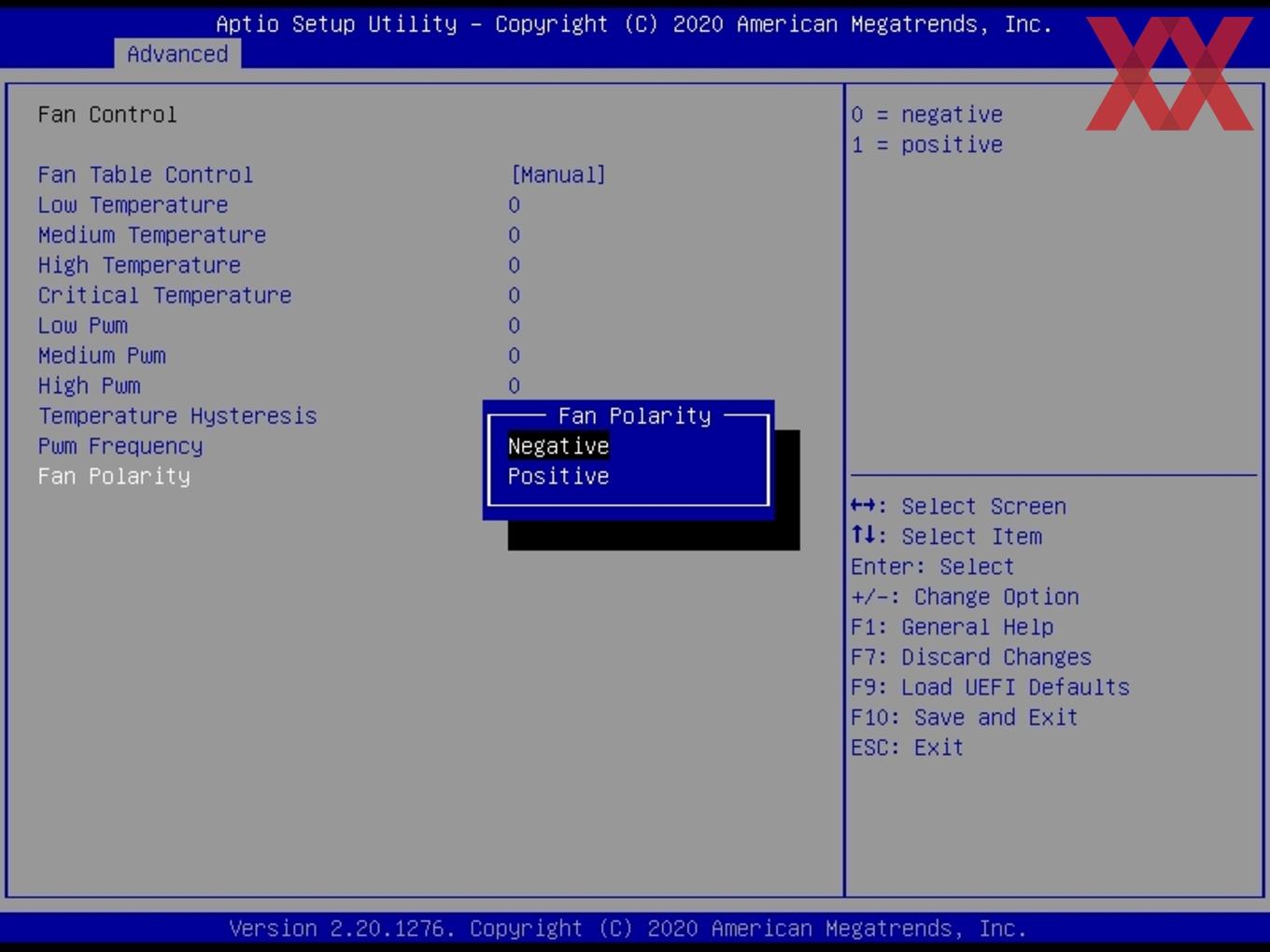Click the Select Item key hint

(946, 536)
